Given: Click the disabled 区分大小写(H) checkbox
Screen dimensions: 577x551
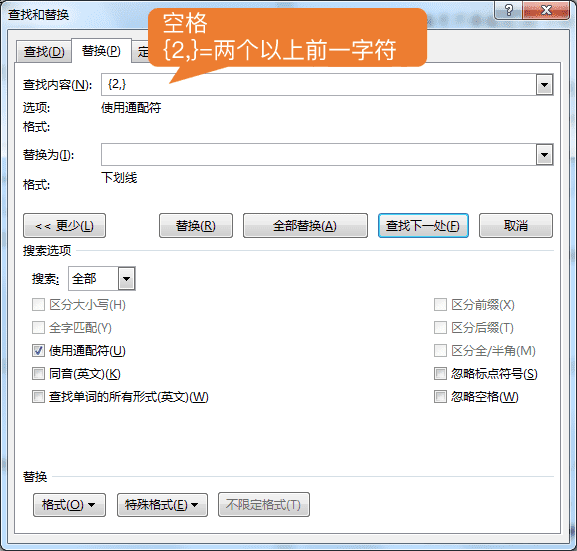Looking at the screenshot, I should (38, 305).
